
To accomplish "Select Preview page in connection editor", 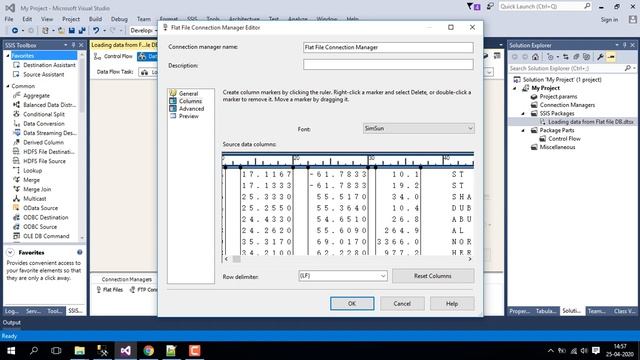I will pyautogui.click(x=188, y=116).
